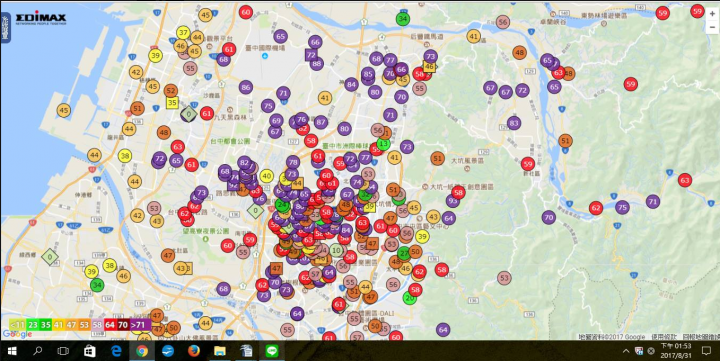Open the yellow marker labeled 40

tap(266, 175)
